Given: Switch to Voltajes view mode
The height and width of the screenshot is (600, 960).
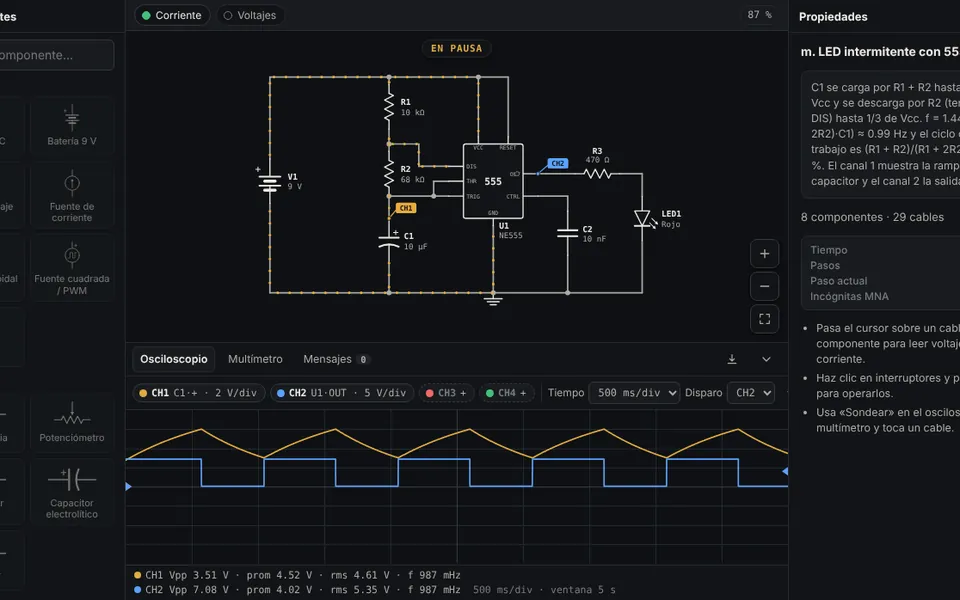Looking at the screenshot, I should [250, 15].
